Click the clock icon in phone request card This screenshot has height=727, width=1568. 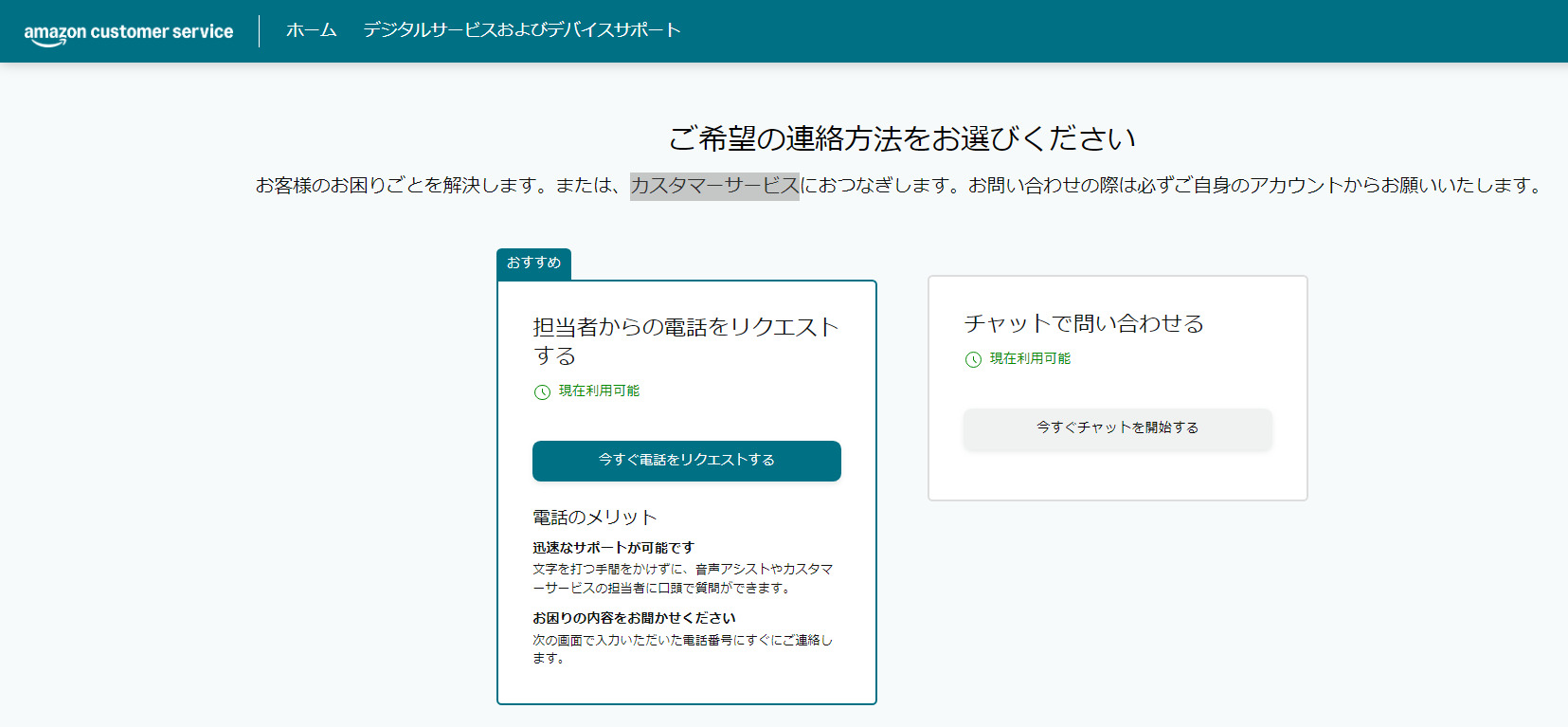[x=542, y=391]
